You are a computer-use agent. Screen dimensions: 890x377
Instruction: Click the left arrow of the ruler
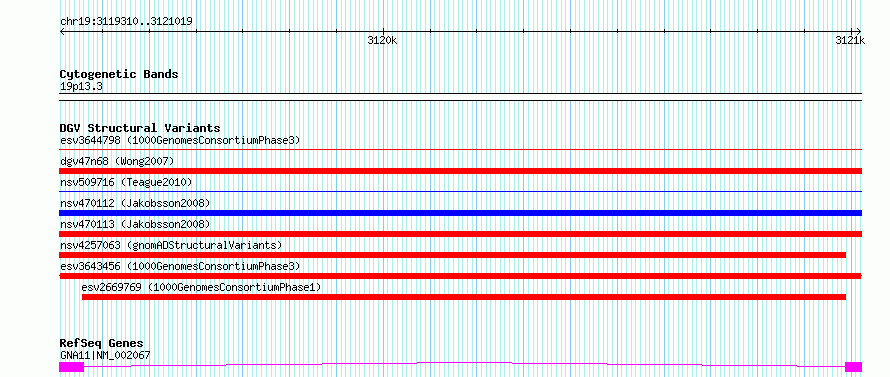coord(62,31)
